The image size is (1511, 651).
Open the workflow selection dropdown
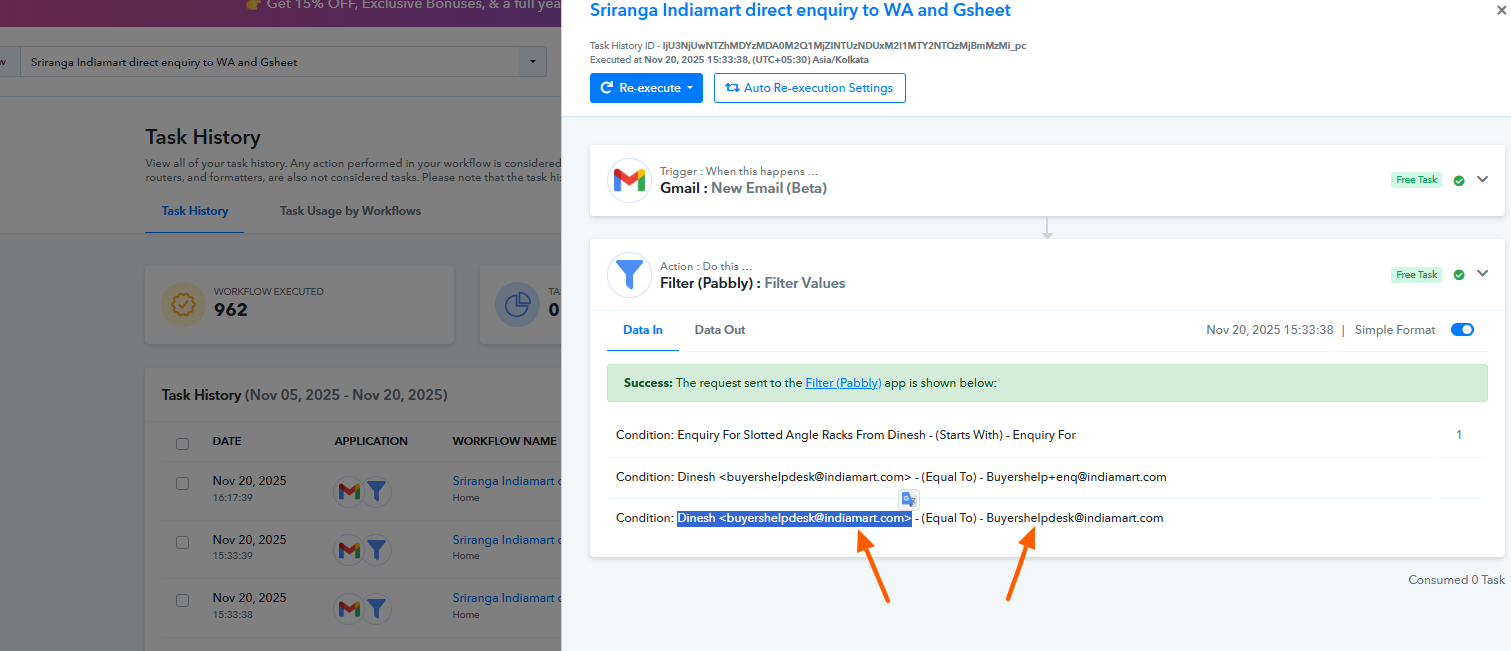pos(532,62)
